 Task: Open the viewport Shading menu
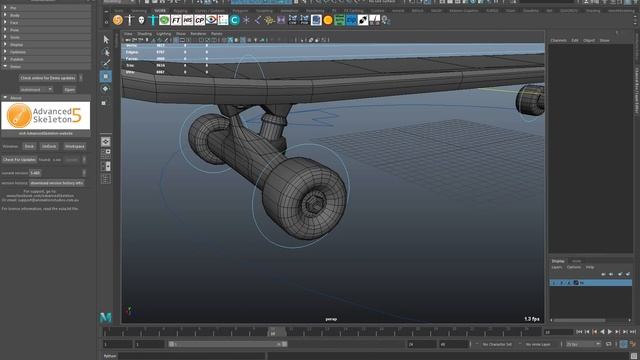click(144, 34)
